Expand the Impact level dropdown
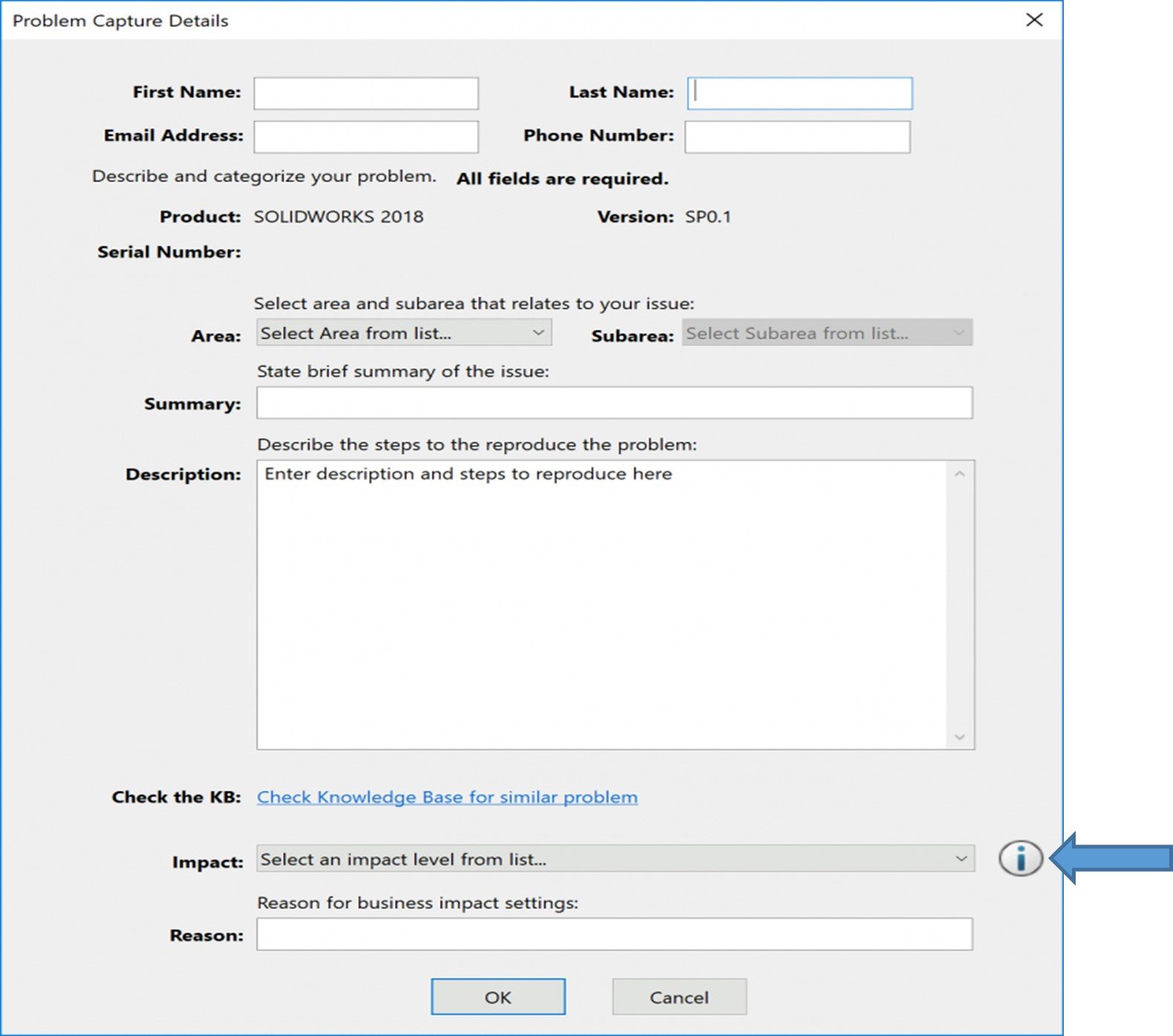 (x=614, y=859)
